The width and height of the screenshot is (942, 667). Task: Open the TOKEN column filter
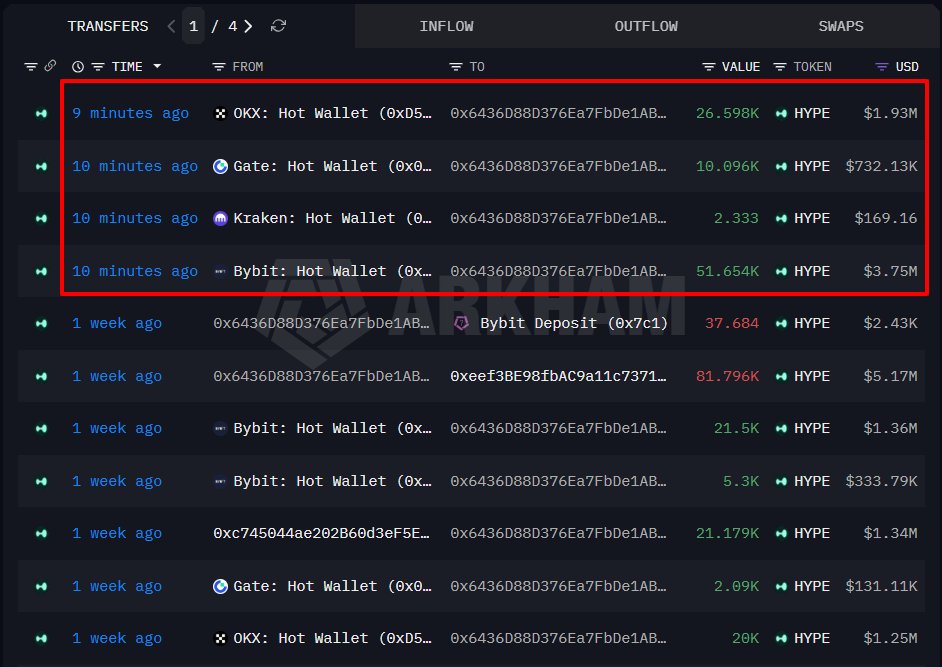click(780, 67)
